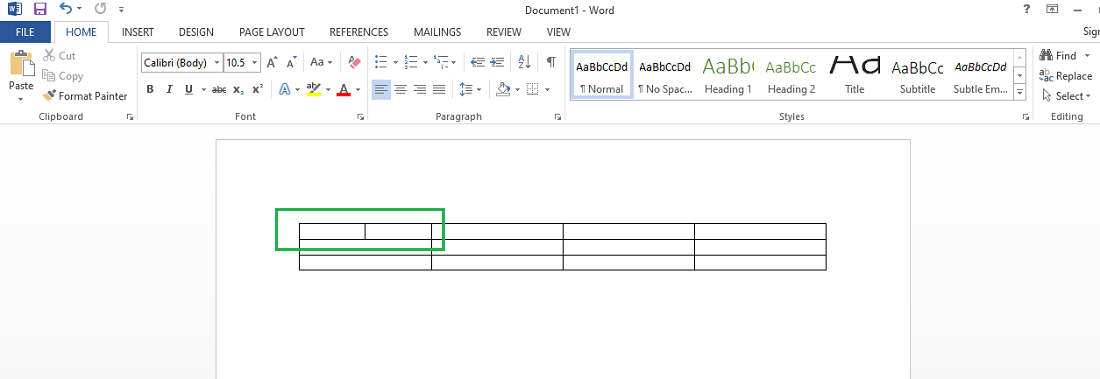This screenshot has width=1100, height=379.
Task: Open the 10.5 font size dropdown
Action: (255, 62)
